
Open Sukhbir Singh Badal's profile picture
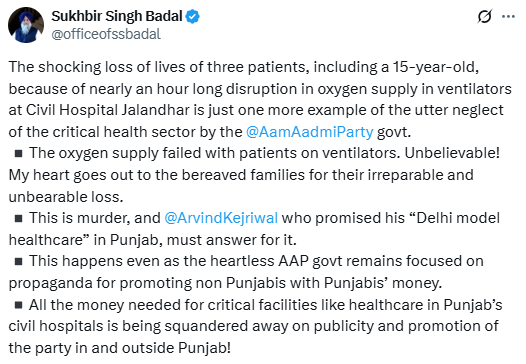(26, 25)
